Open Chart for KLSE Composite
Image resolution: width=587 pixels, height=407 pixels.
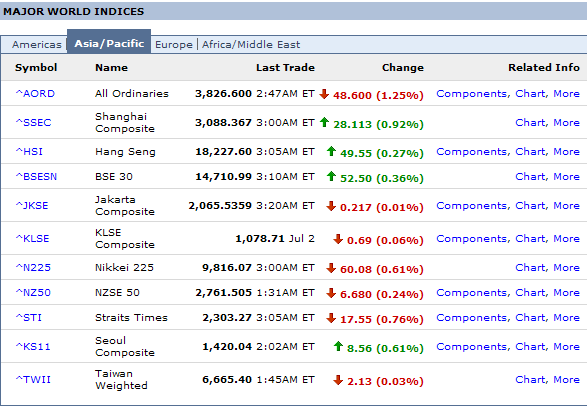coord(532,239)
